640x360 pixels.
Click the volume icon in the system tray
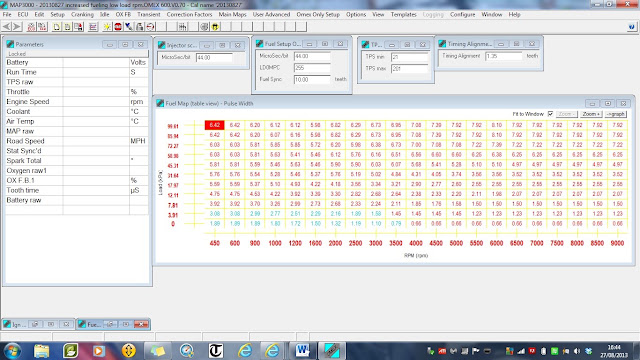(577, 351)
